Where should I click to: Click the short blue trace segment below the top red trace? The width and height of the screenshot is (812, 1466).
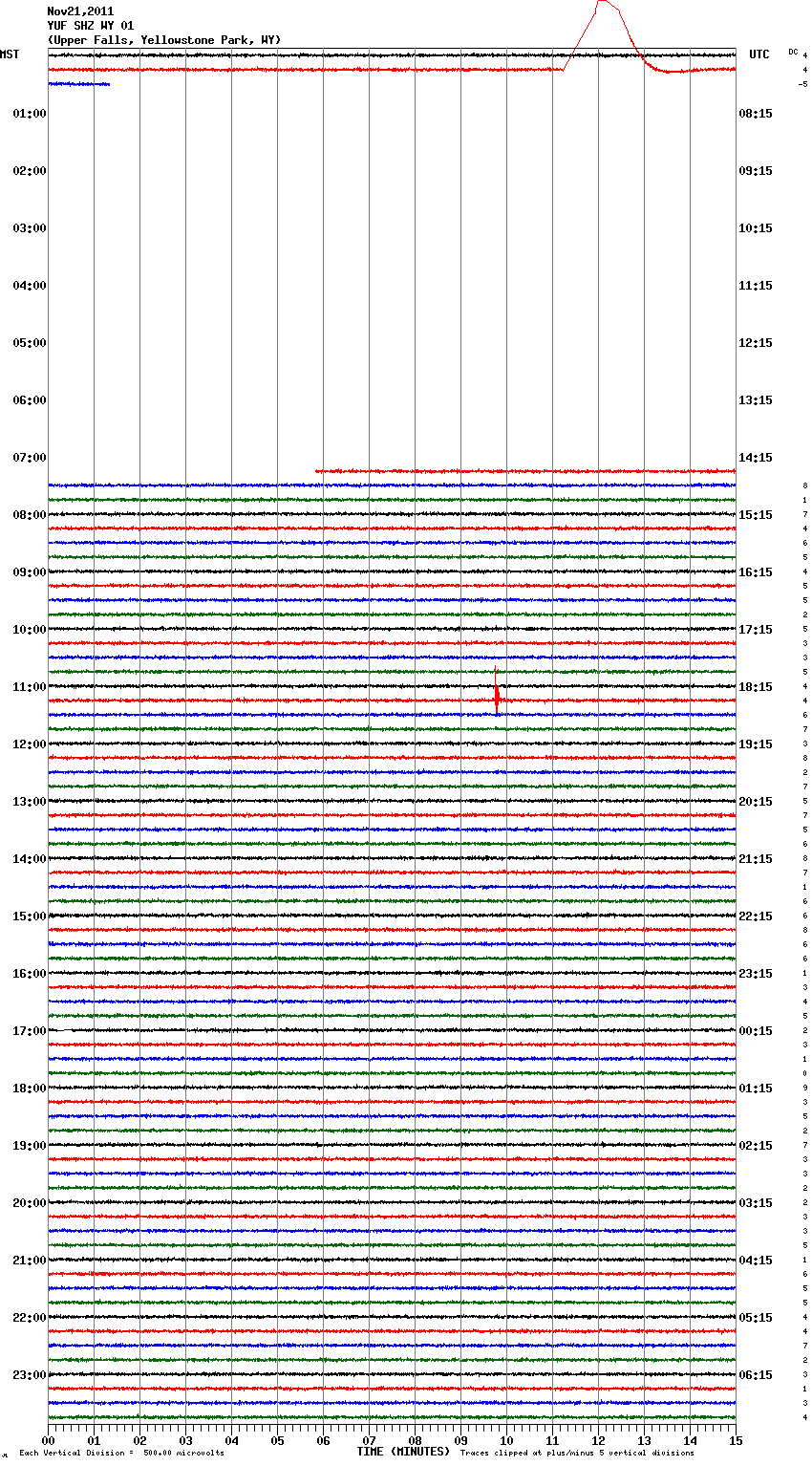click(x=78, y=84)
